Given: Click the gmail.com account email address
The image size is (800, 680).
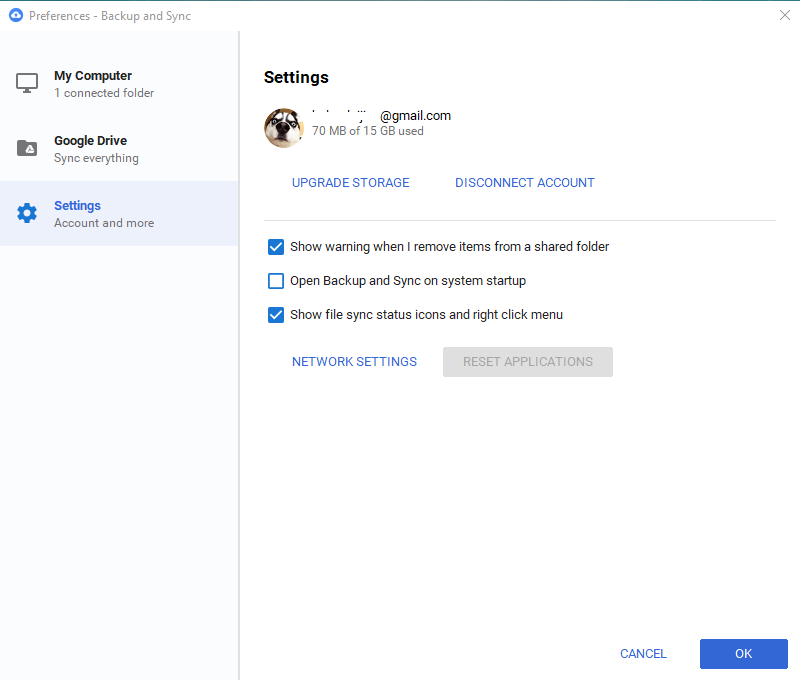Looking at the screenshot, I should [x=382, y=115].
